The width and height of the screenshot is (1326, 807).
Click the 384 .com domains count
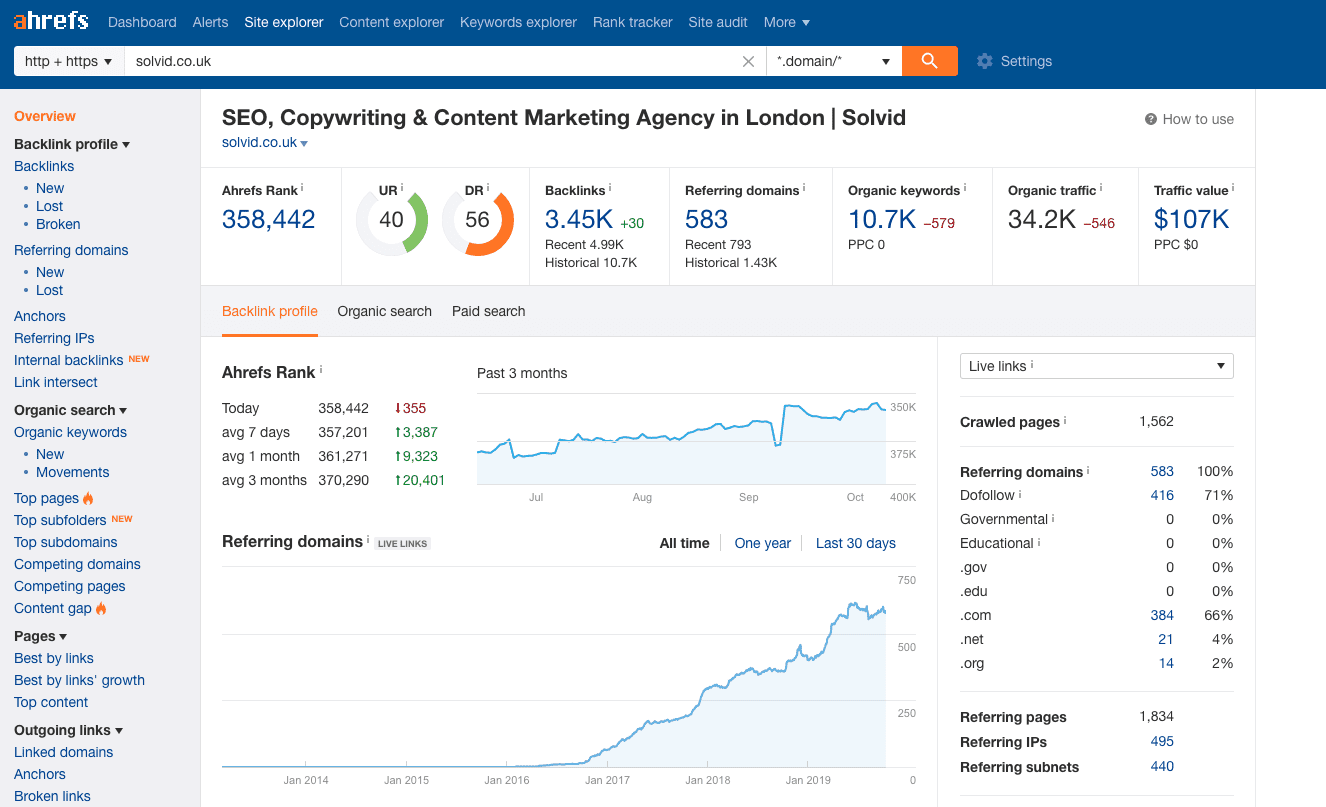tap(1162, 615)
